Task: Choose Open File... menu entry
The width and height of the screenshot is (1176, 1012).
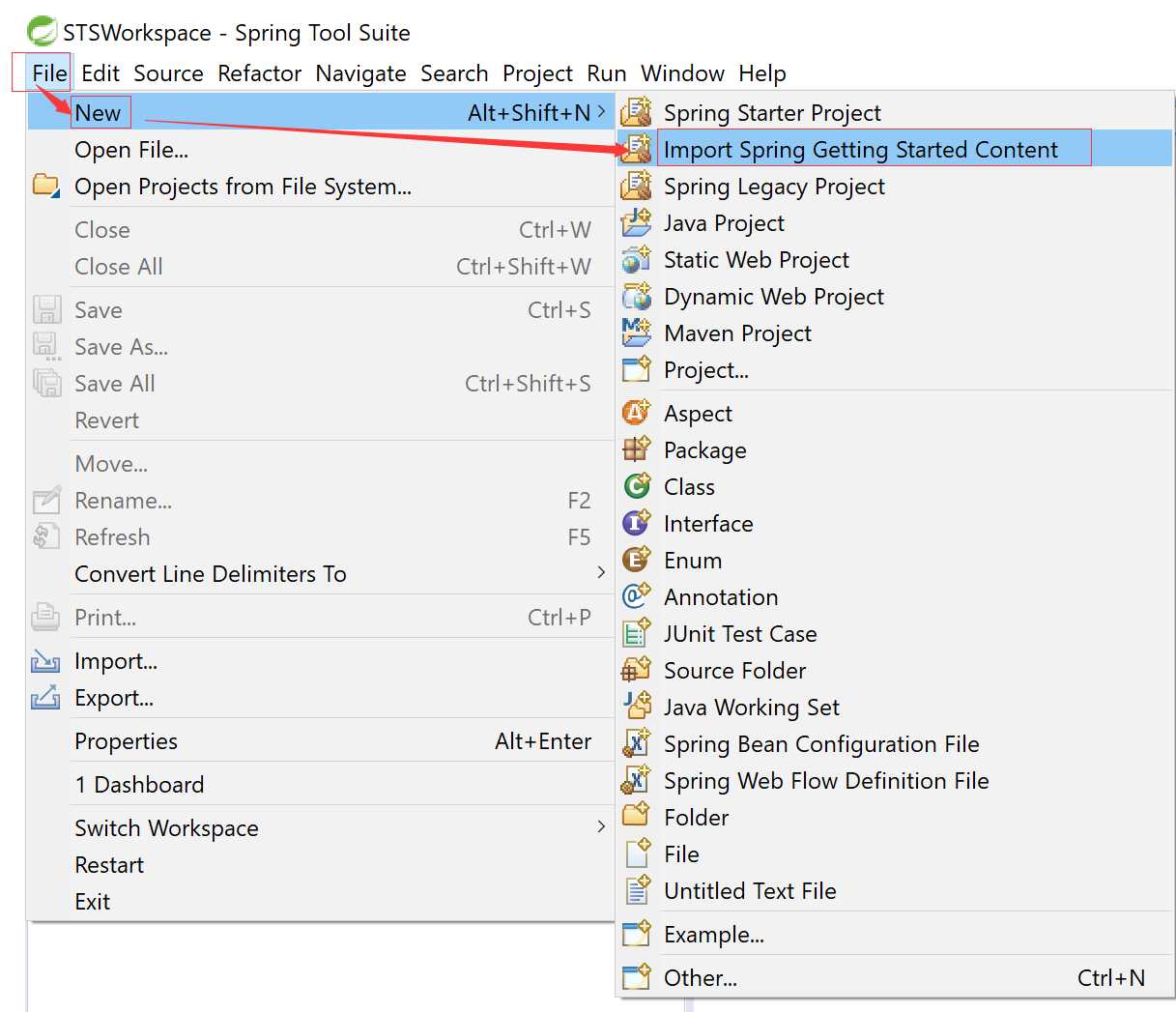Action: [x=321, y=150]
